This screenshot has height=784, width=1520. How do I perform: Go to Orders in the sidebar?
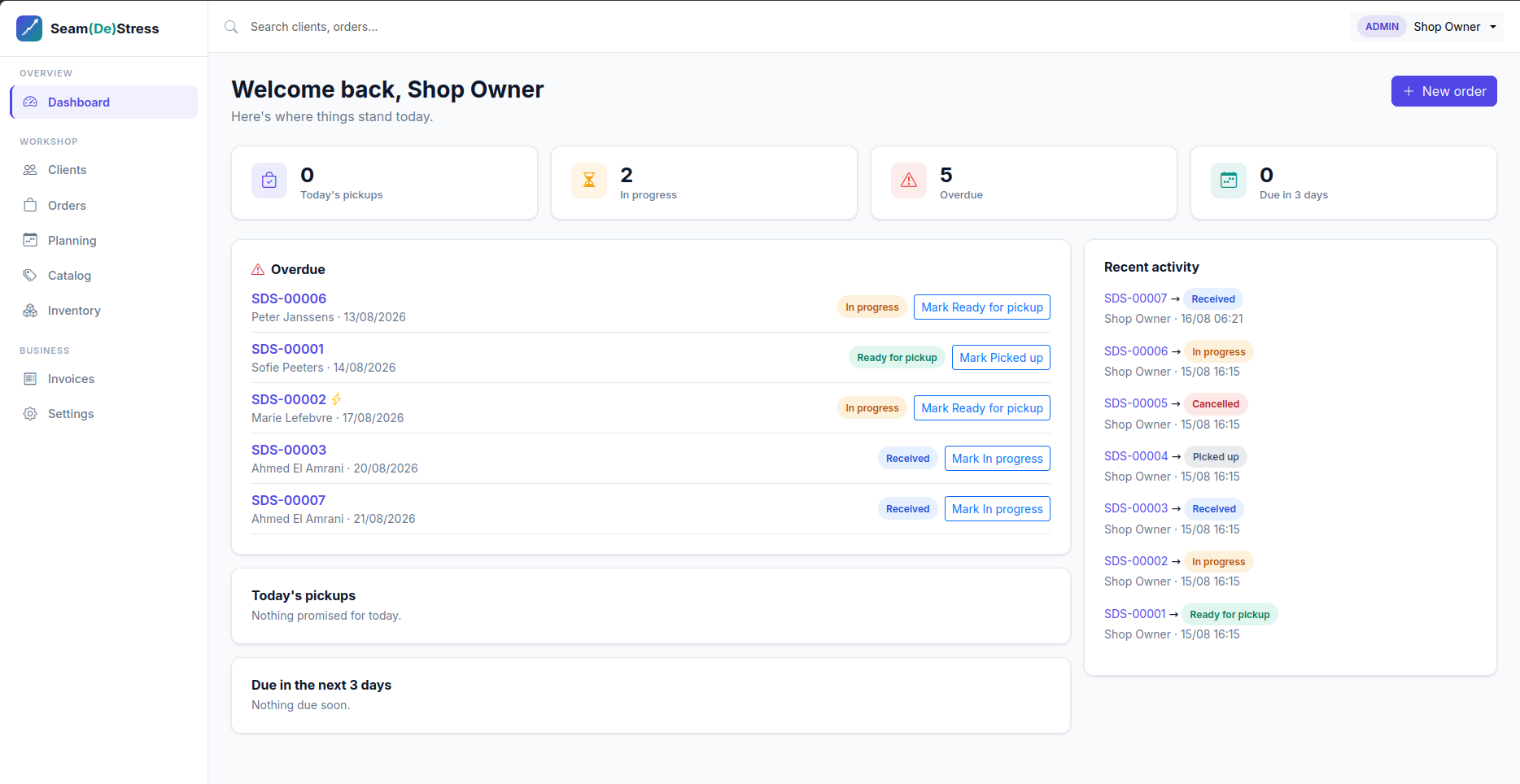pos(104,205)
